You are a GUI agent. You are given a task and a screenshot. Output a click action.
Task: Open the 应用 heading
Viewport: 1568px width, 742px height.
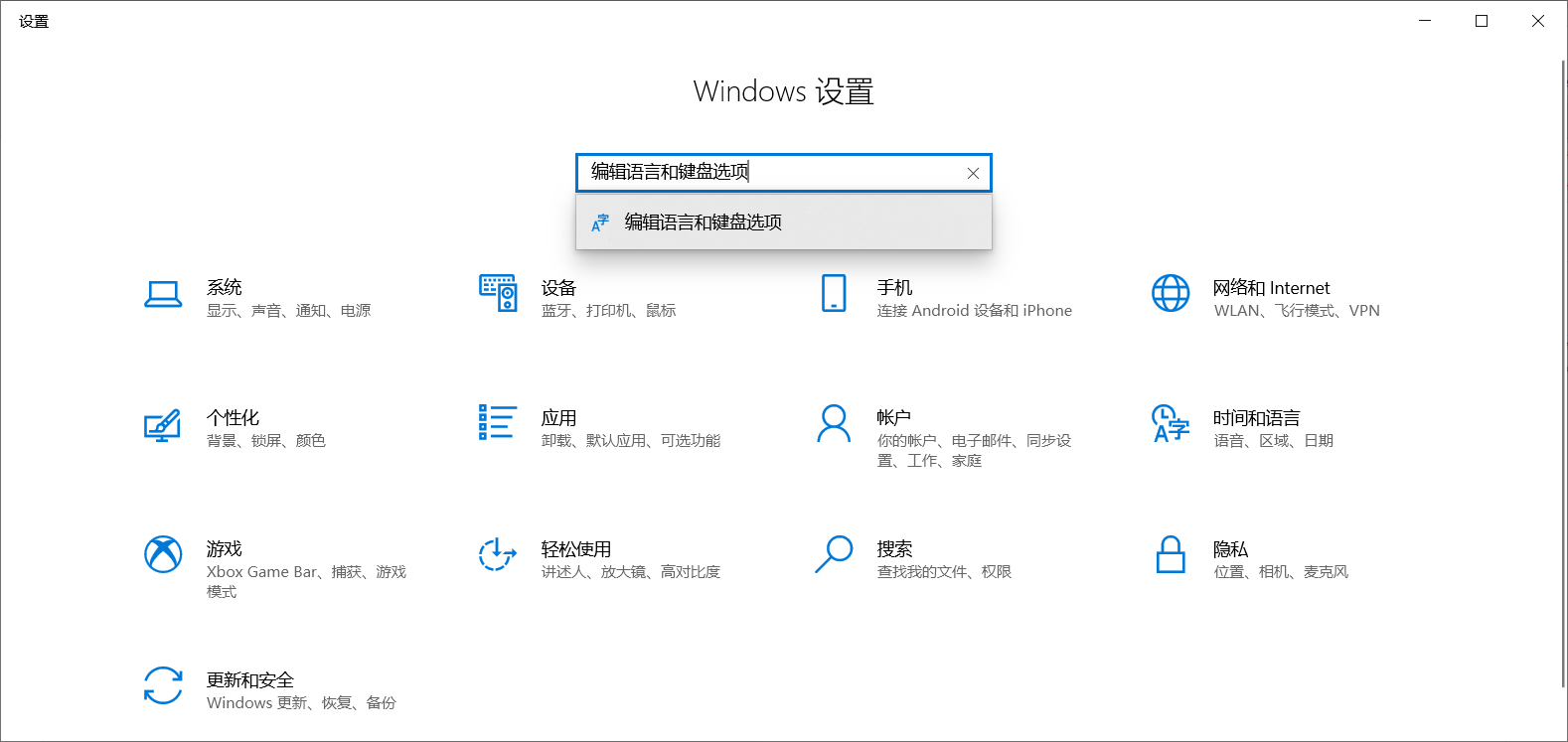[x=558, y=417]
